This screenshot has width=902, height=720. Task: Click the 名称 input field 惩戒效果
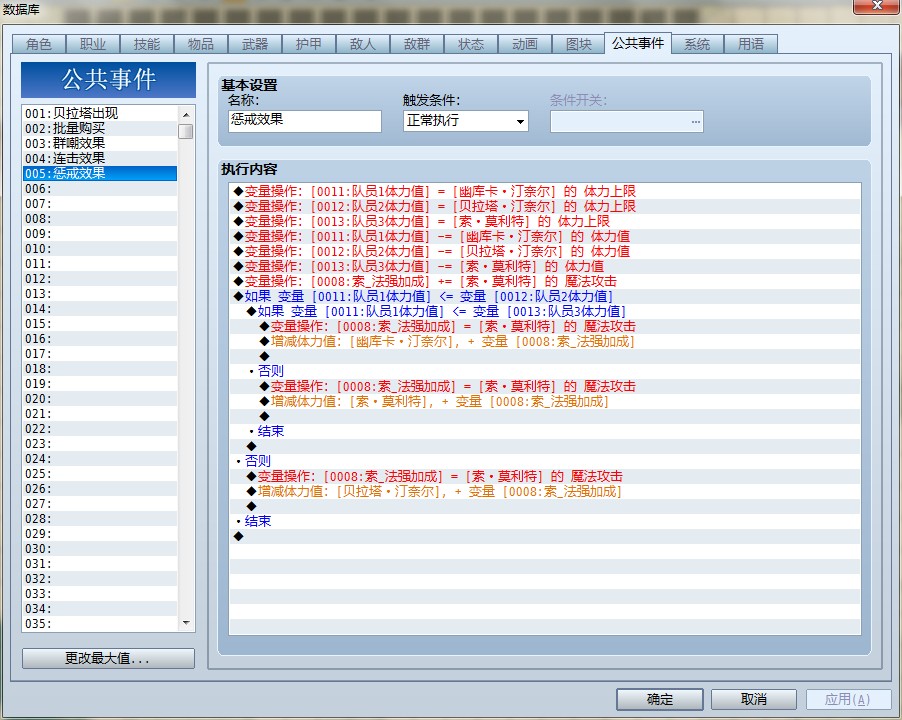pos(305,121)
